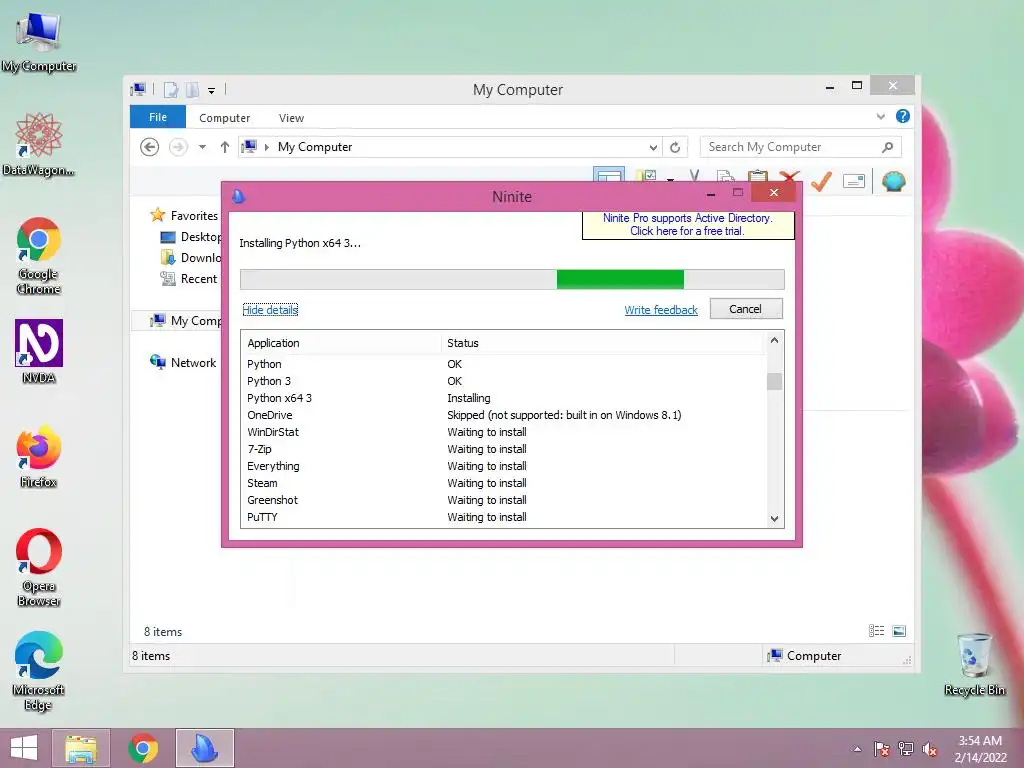The height and width of the screenshot is (768, 1024).
Task: Click search magnifier icon in Explorer
Action: pos(888,147)
